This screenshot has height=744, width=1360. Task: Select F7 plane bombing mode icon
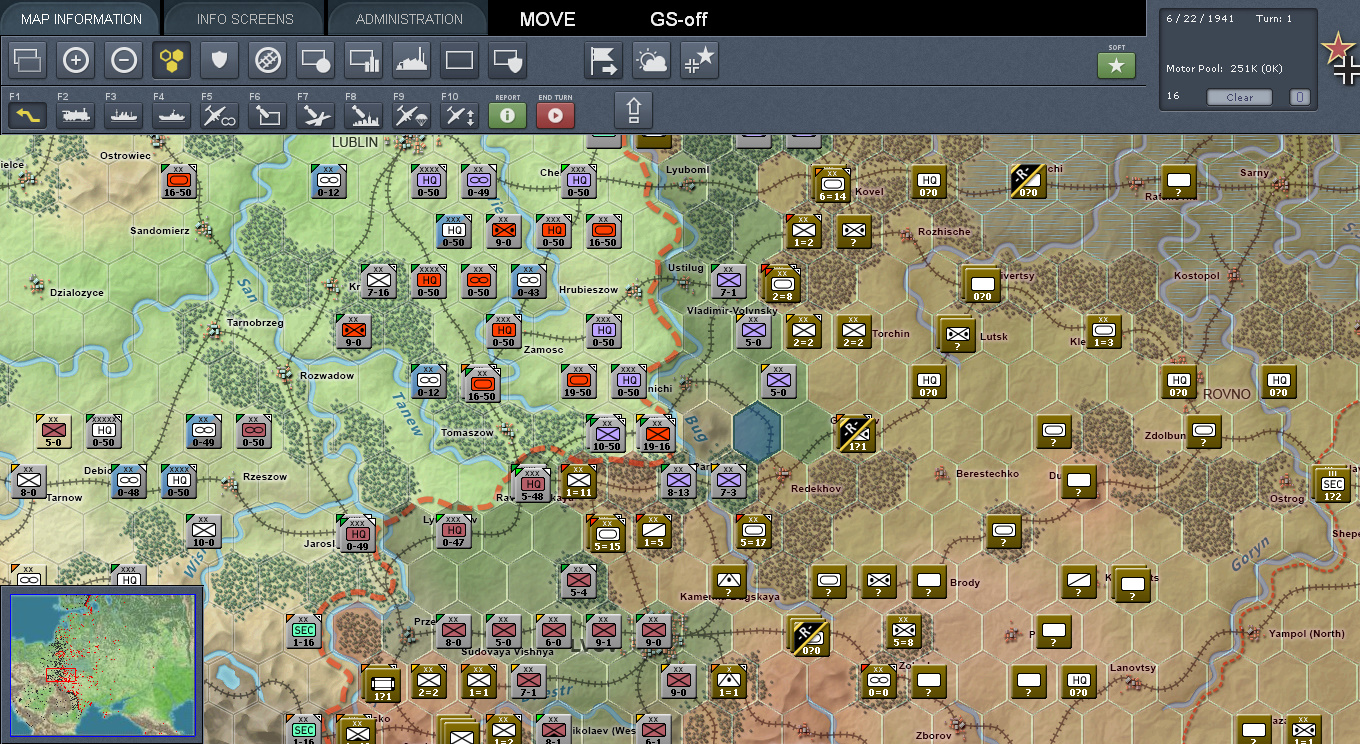(315, 115)
